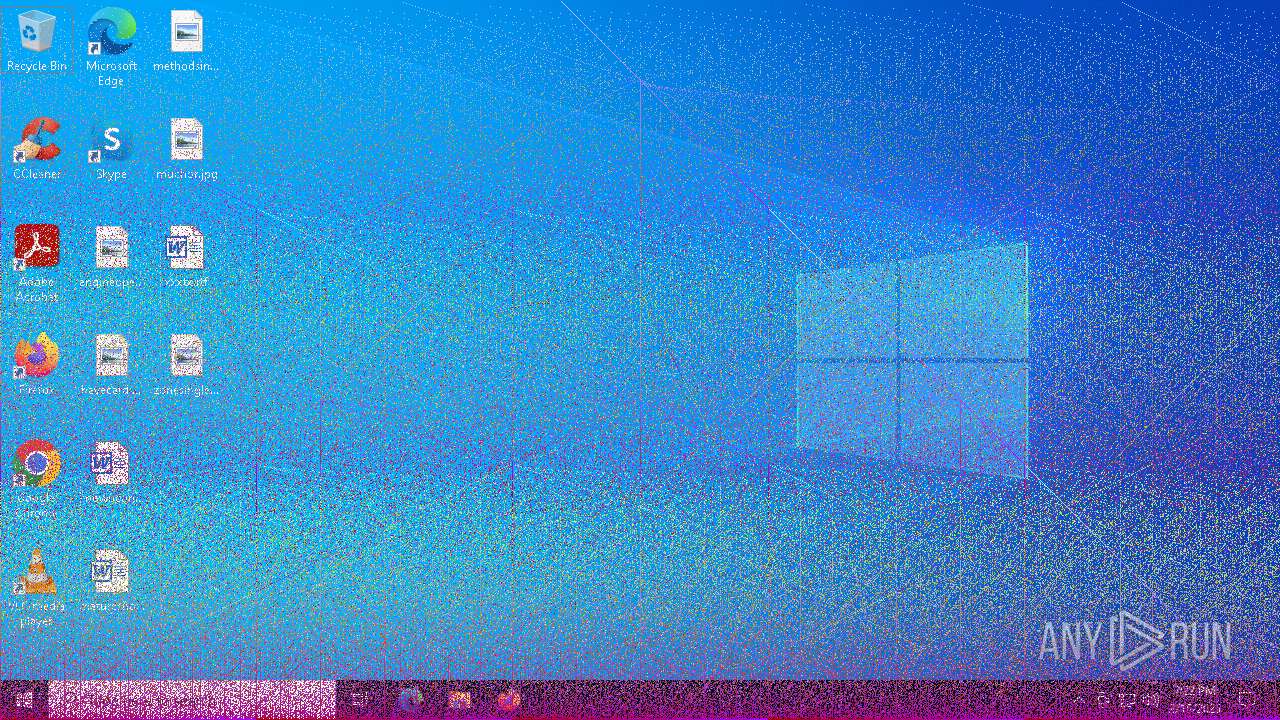Viewport: 1280px width, 720px height.
Task: Open the notification center icon
Action: click(1247, 700)
